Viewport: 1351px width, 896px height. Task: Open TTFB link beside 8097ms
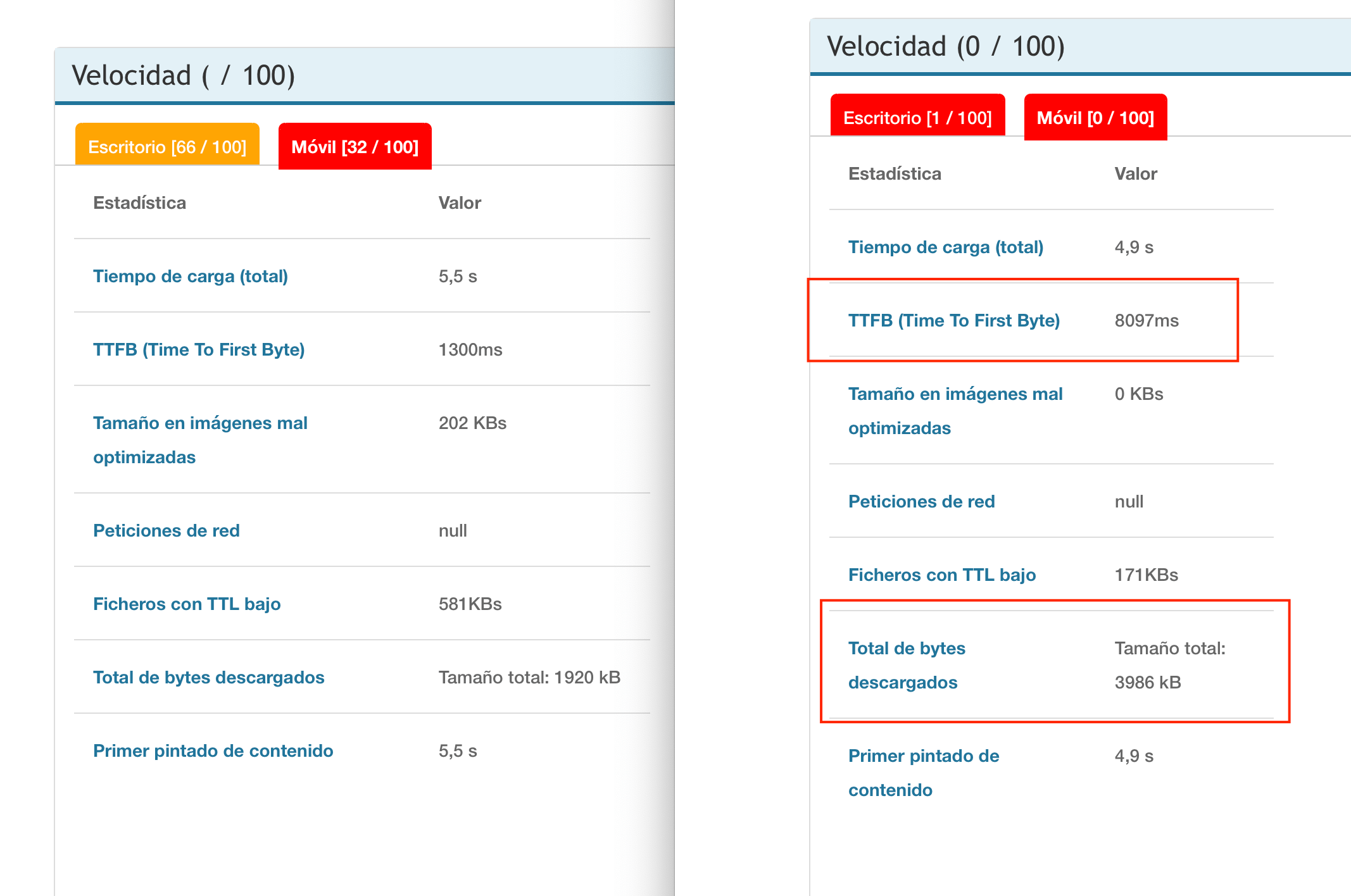[954, 320]
